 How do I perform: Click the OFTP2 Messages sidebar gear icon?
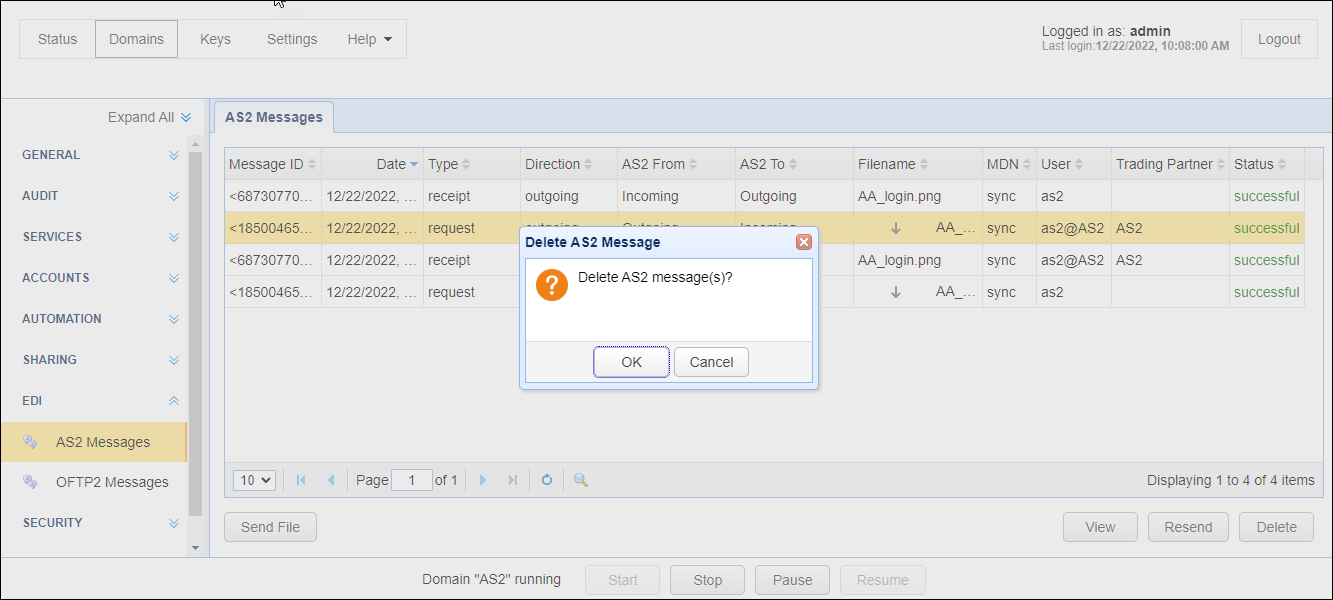pos(30,482)
